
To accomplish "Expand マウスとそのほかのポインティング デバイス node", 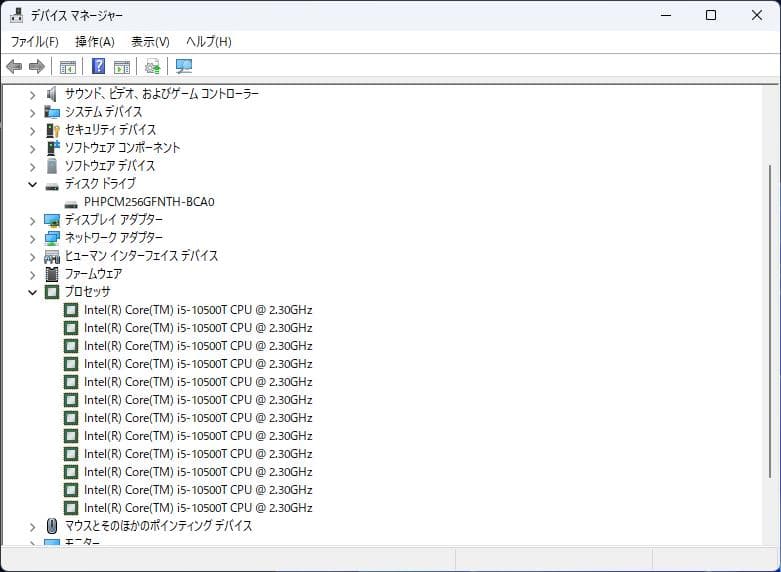I will coord(32,527).
